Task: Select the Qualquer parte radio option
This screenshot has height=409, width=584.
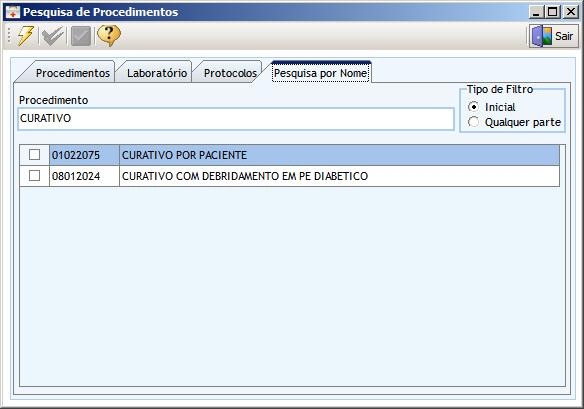Action: coord(473,122)
